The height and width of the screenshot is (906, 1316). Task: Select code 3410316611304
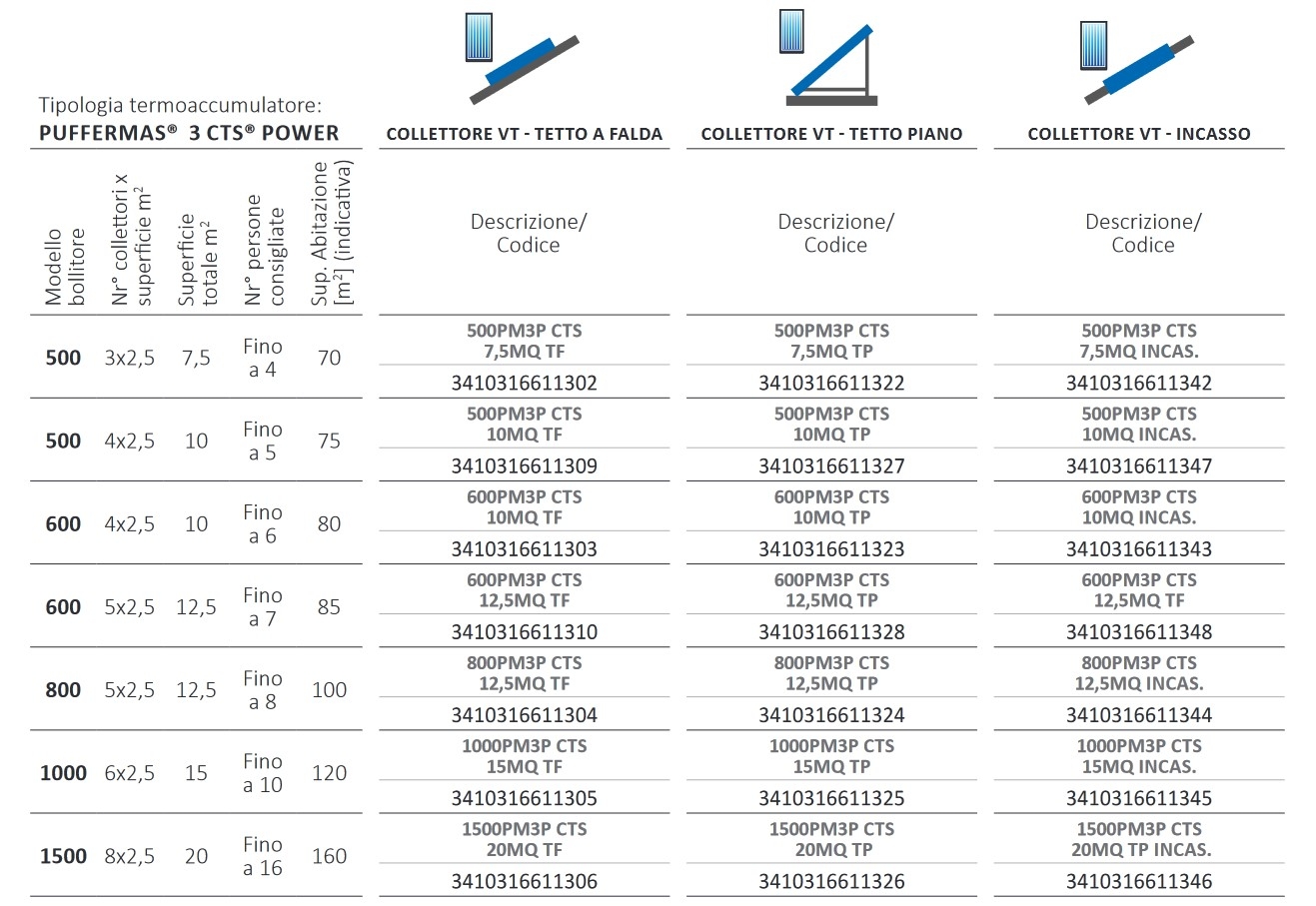[x=525, y=714]
